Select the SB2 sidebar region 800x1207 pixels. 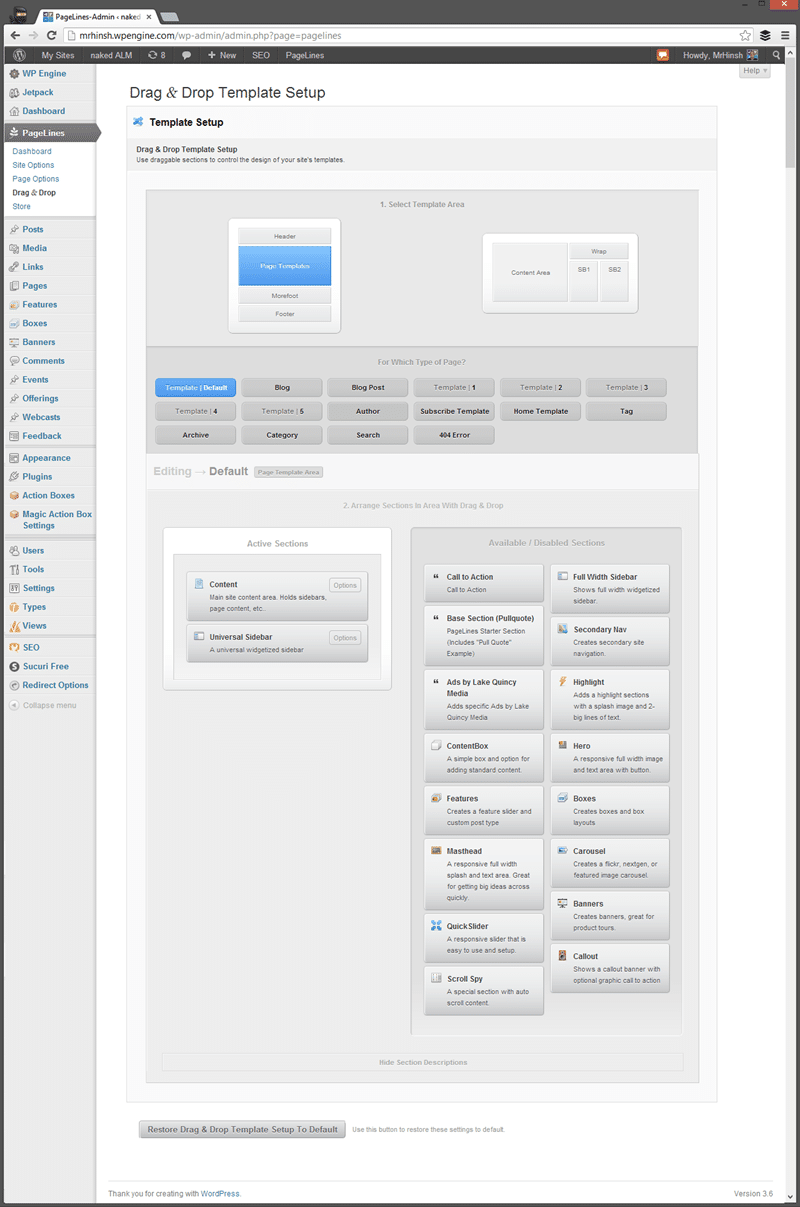[x=614, y=281]
